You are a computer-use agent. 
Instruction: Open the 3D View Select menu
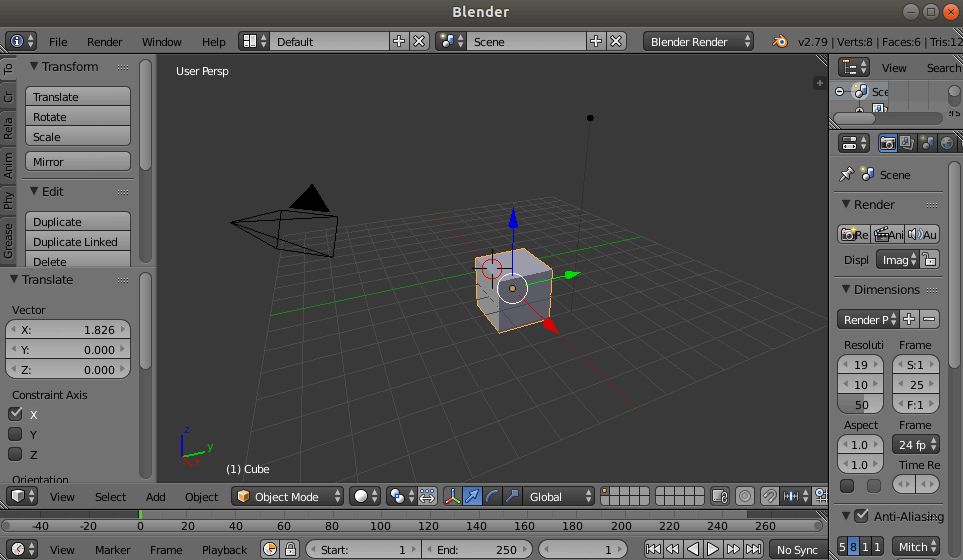110,497
